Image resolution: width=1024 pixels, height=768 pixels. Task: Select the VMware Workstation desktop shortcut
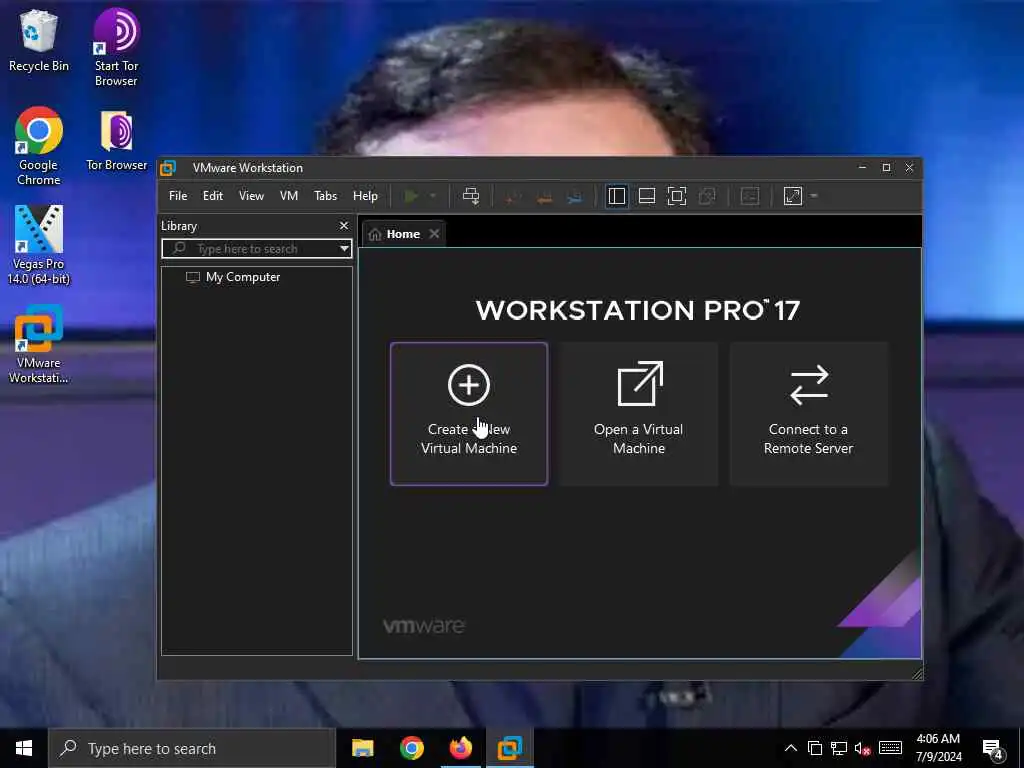39,344
